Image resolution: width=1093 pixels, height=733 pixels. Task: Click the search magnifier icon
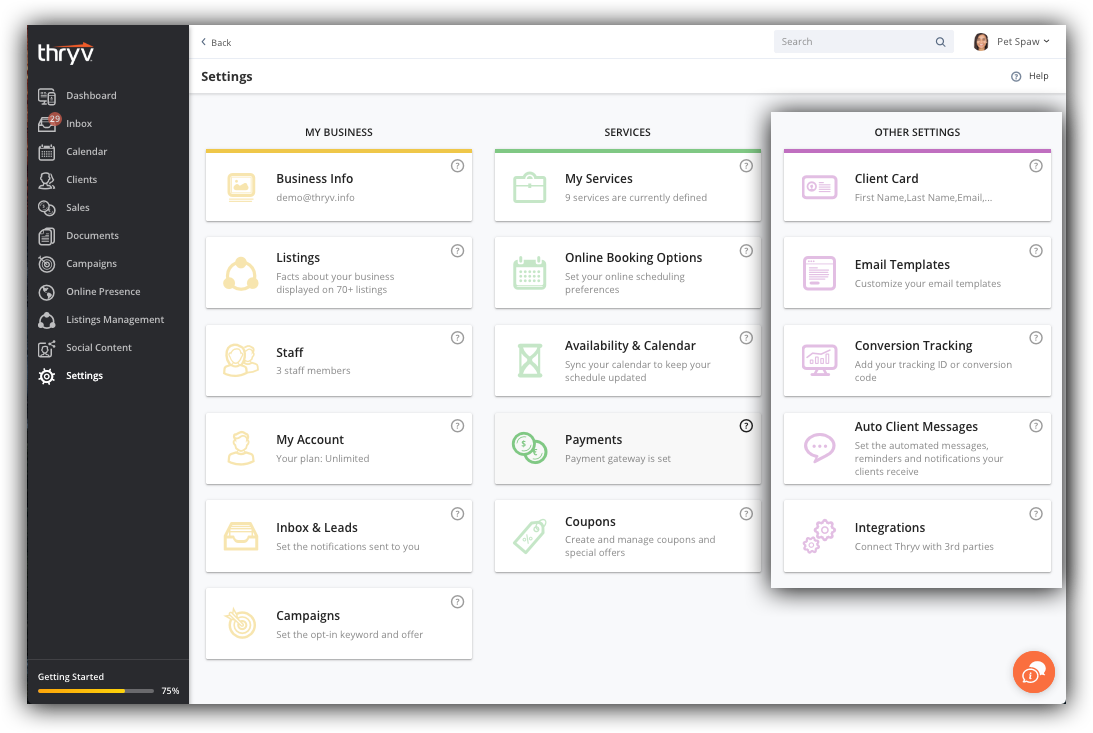coord(940,42)
